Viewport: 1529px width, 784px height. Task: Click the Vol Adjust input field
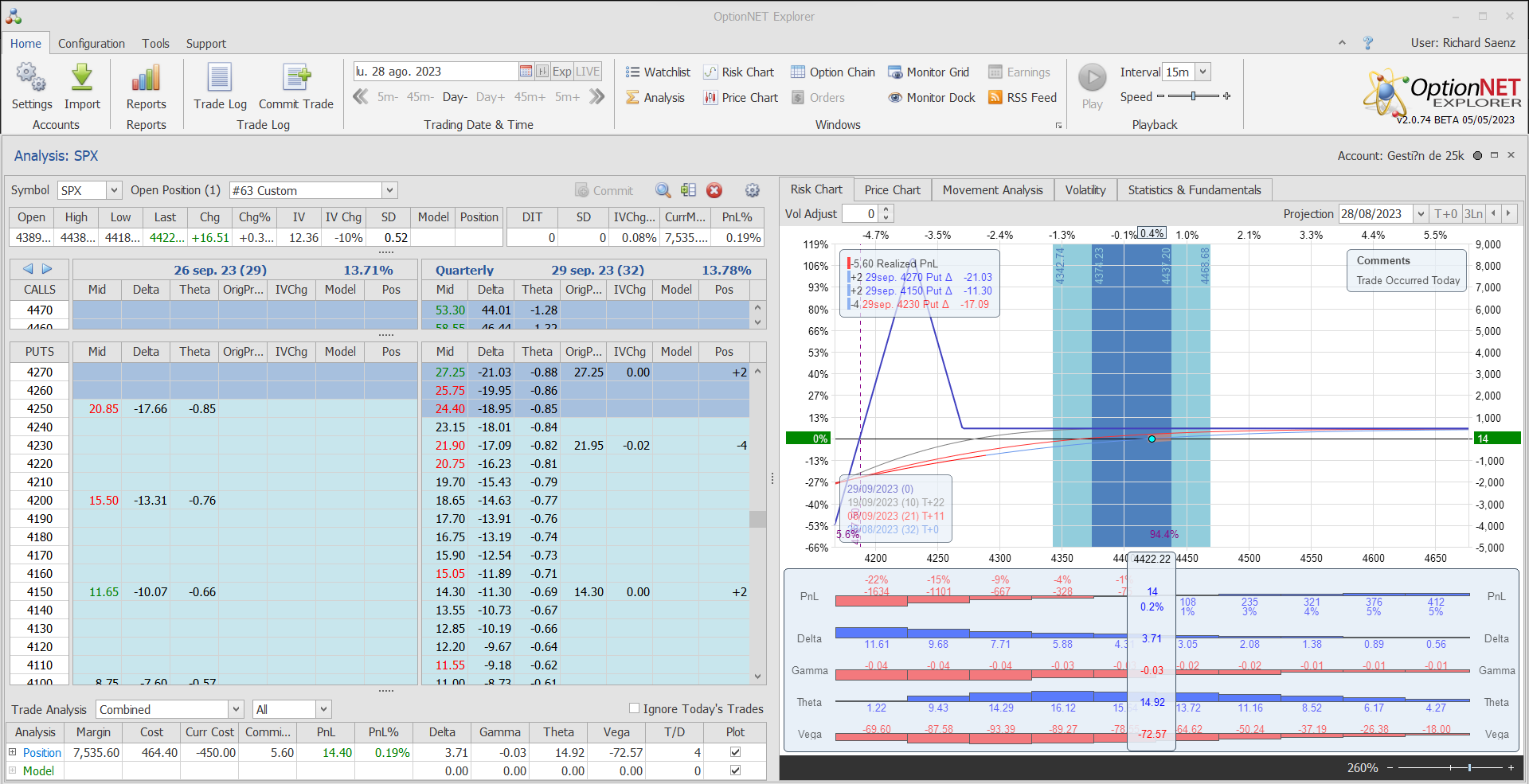coord(860,213)
